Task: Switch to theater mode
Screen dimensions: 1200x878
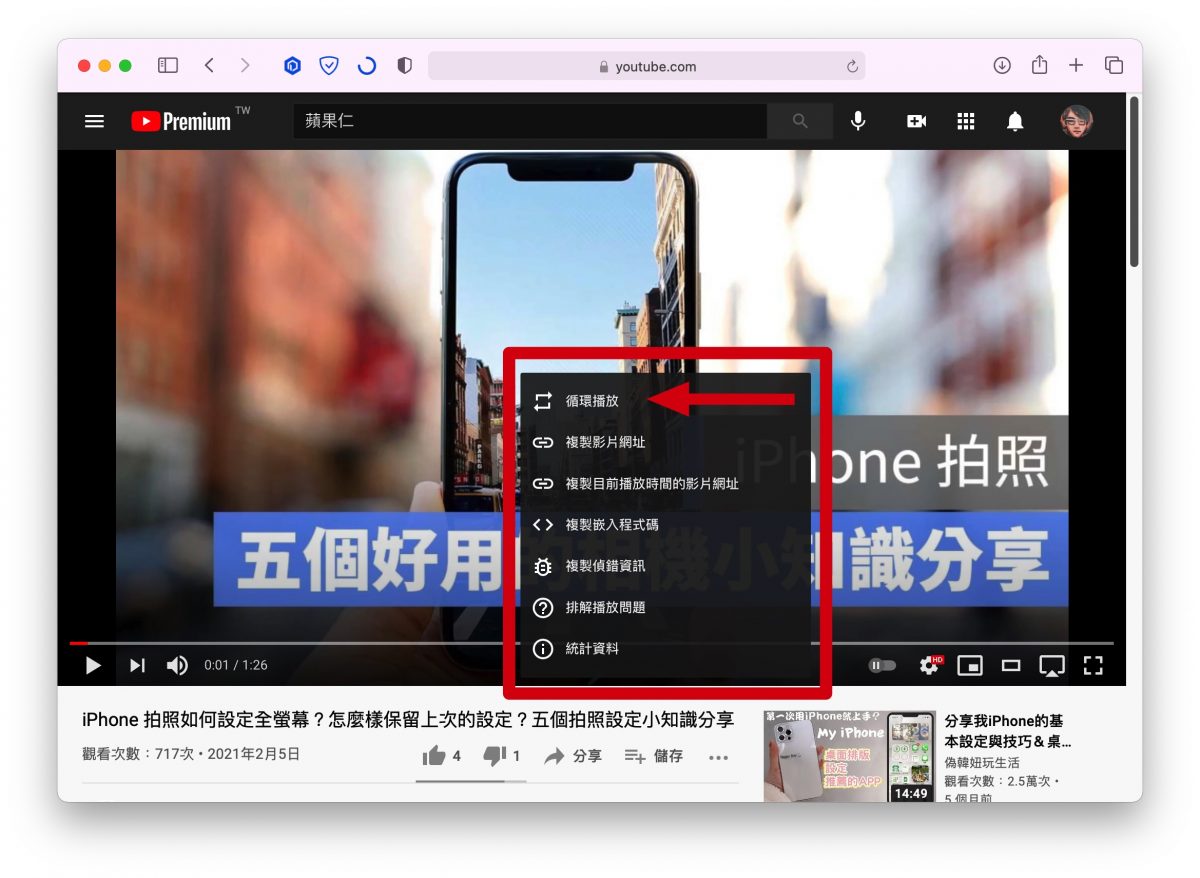Action: 1011,665
